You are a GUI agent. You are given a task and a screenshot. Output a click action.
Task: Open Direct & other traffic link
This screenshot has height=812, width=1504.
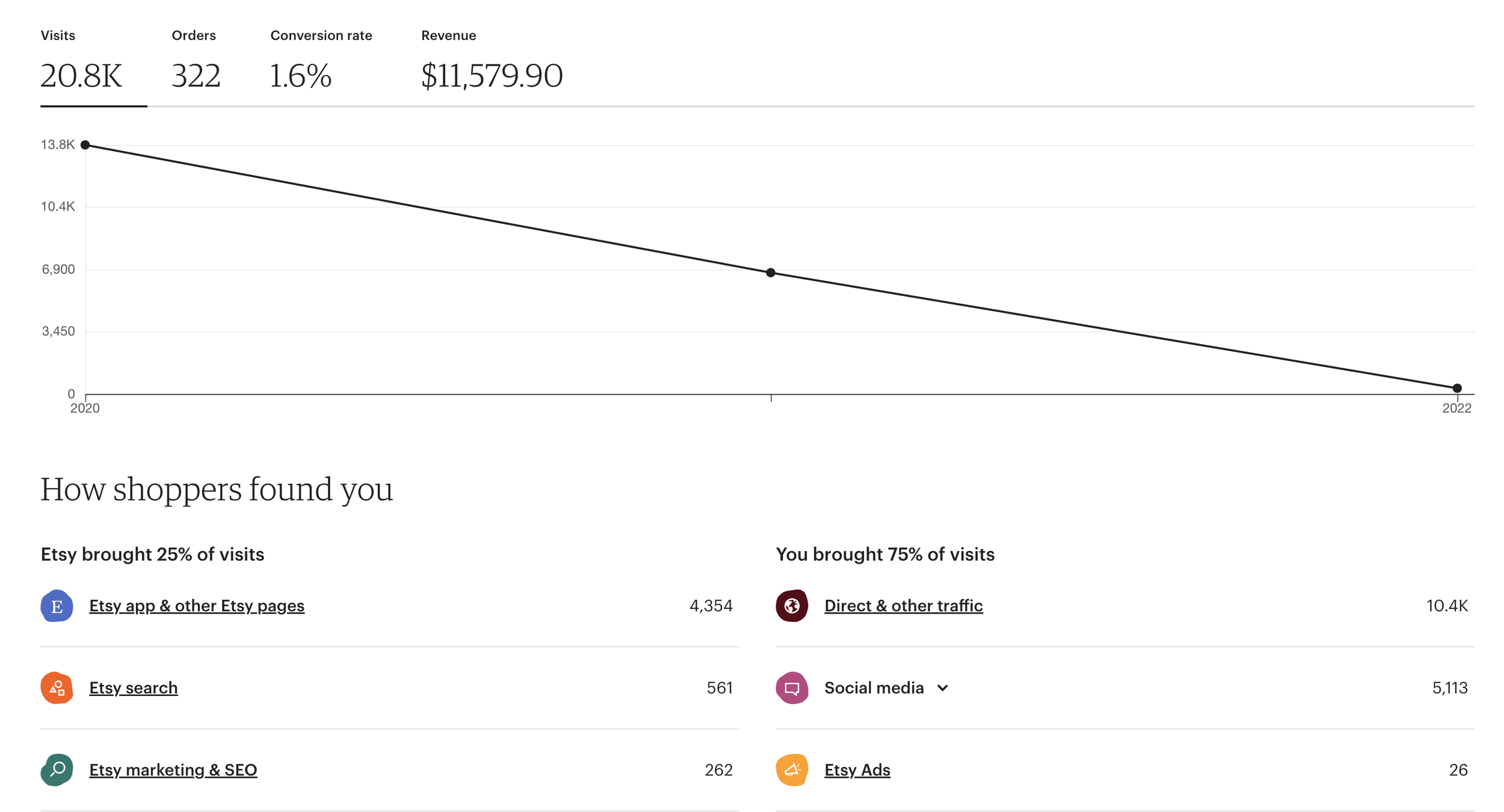point(903,606)
